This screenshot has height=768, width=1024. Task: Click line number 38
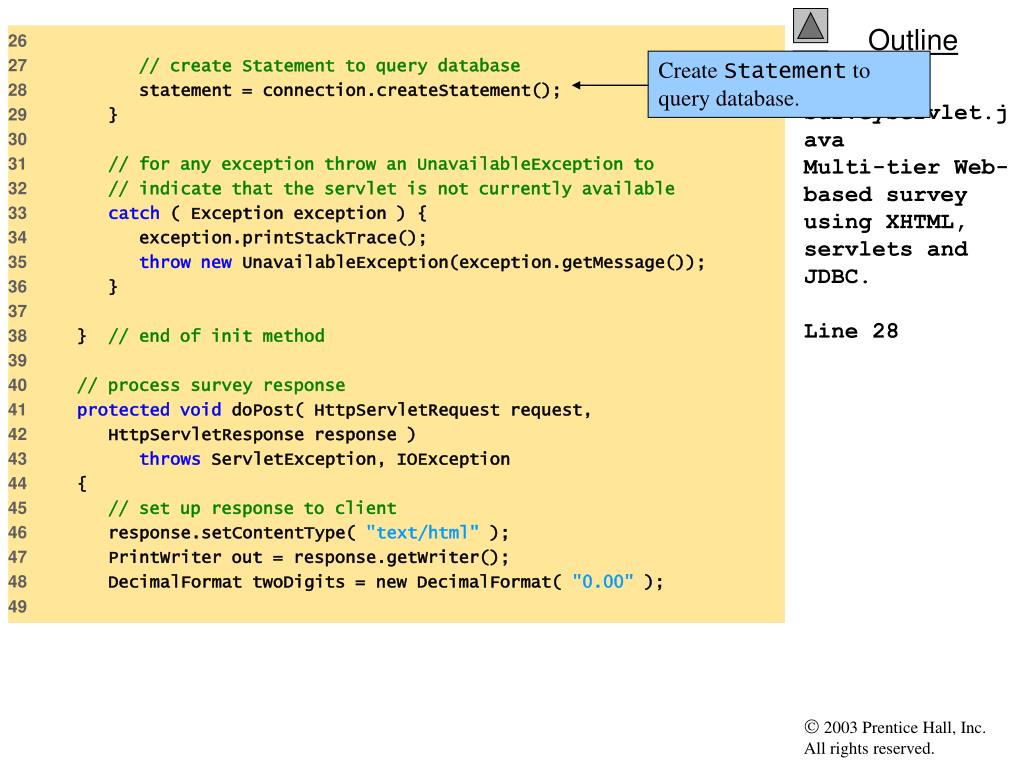18,336
